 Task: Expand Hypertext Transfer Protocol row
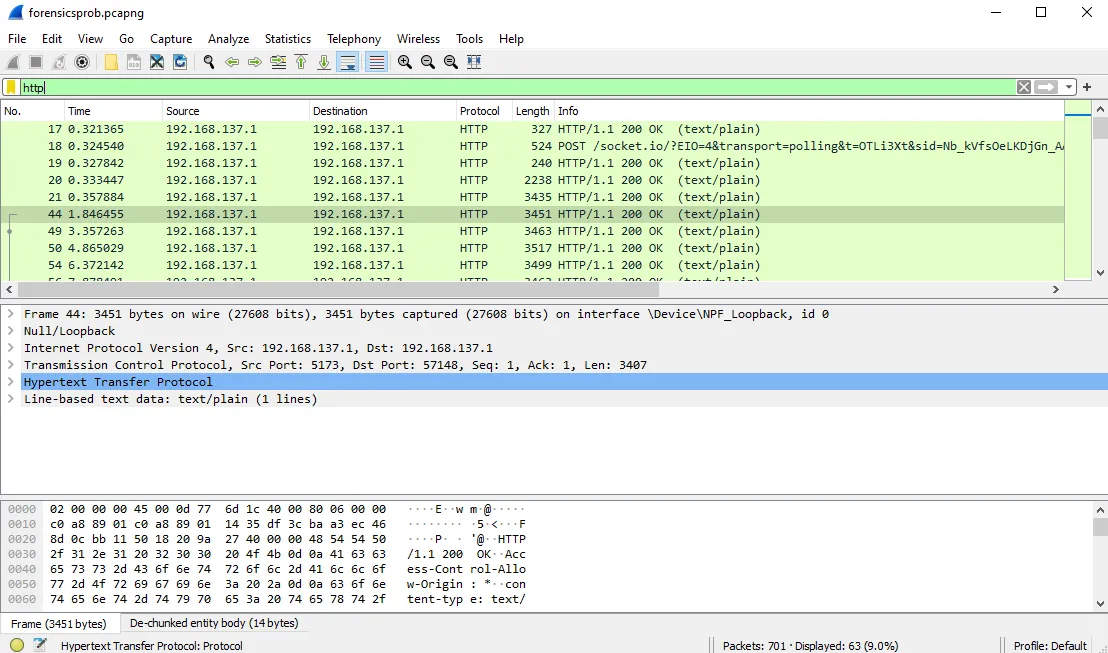[11, 382]
